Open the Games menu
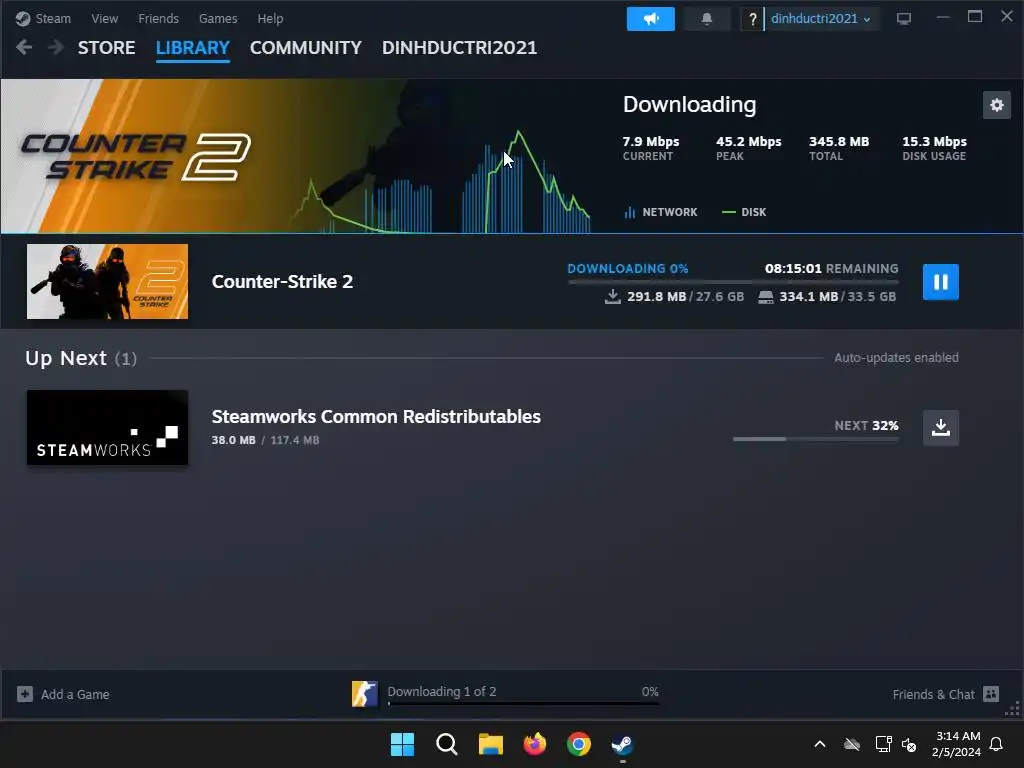This screenshot has height=768, width=1024. tap(218, 18)
